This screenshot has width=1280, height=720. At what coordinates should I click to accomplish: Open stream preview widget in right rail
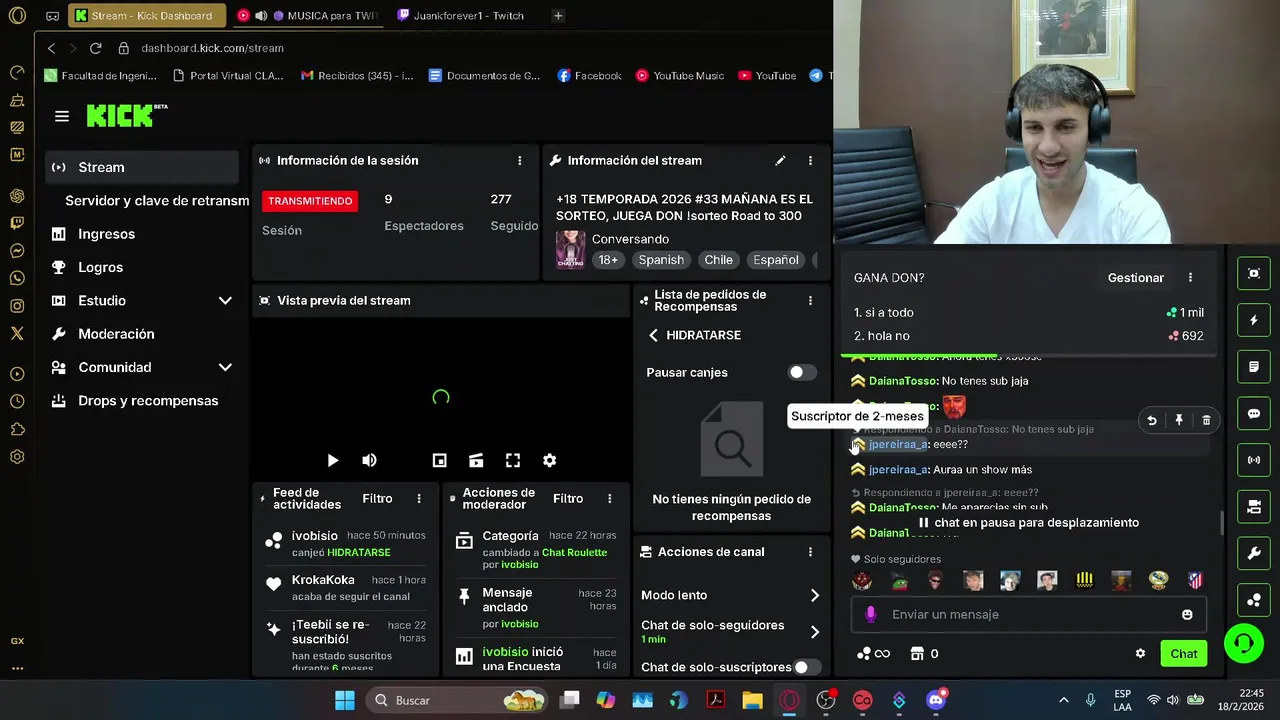(1254, 273)
